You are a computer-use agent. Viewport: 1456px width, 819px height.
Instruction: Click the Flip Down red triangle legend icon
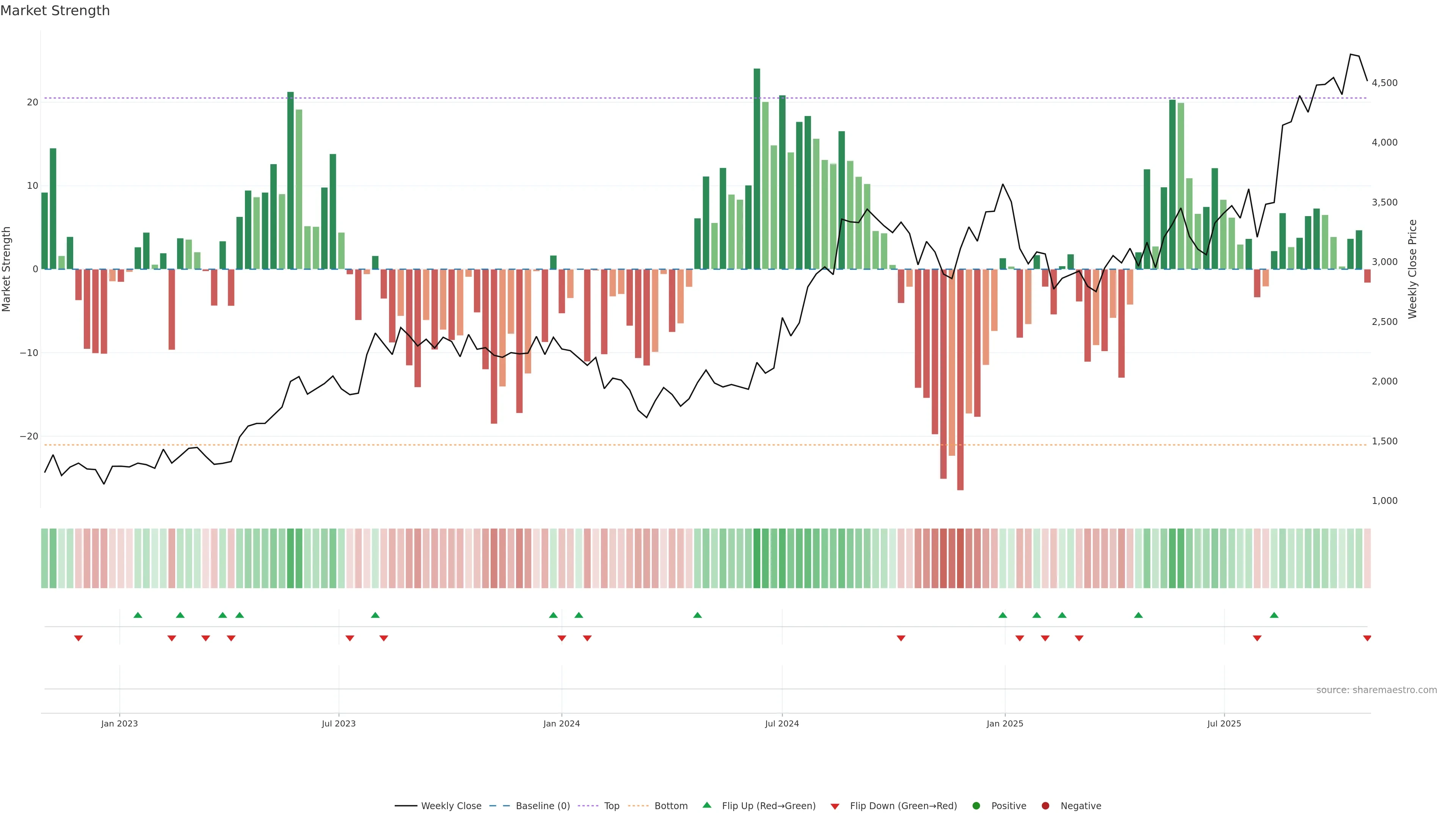(x=835, y=806)
